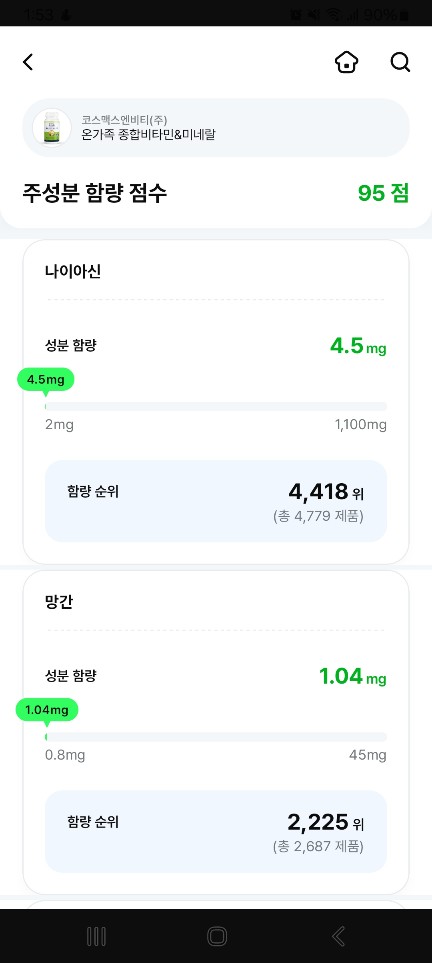Tap the 망간 content range bar

[x=216, y=736]
